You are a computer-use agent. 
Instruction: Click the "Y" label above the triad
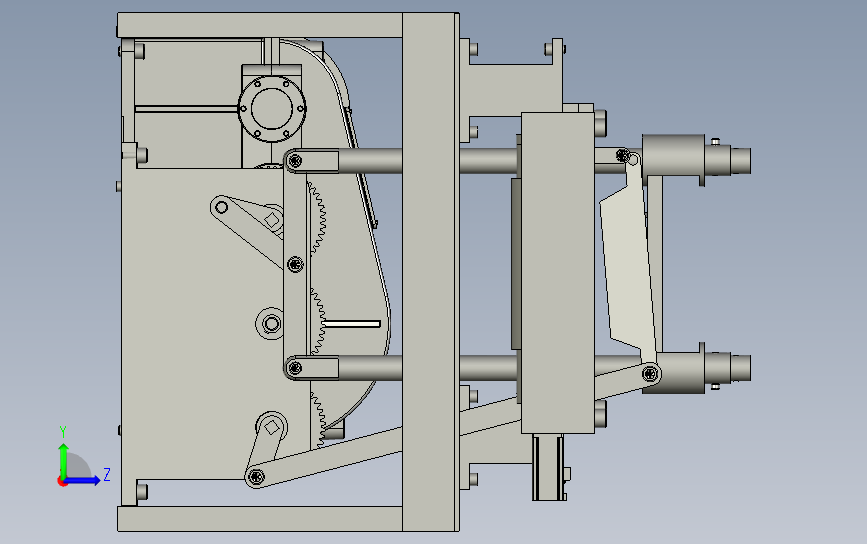click(63, 432)
